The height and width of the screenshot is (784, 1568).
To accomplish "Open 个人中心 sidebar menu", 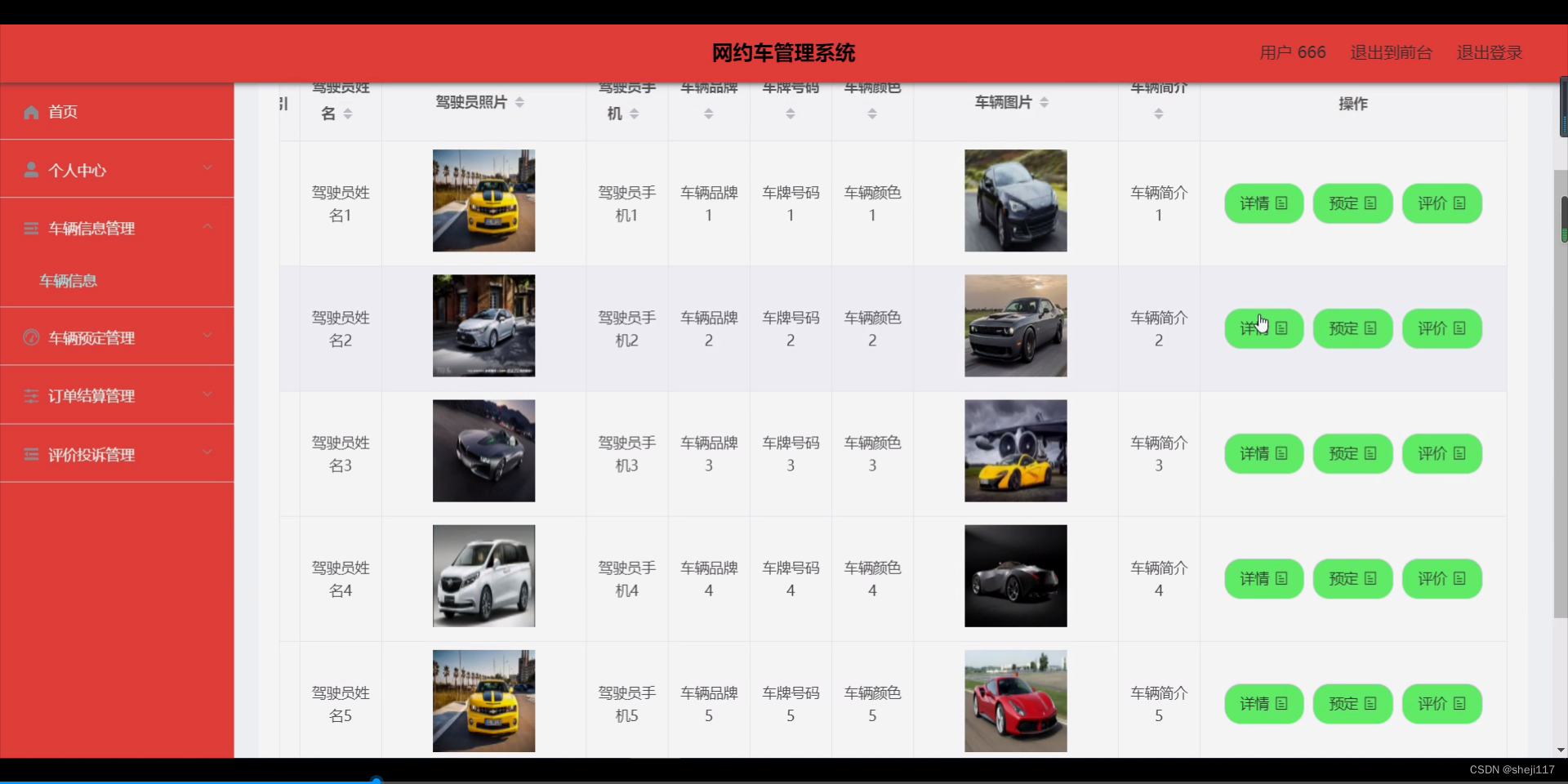I will pyautogui.click(x=117, y=169).
